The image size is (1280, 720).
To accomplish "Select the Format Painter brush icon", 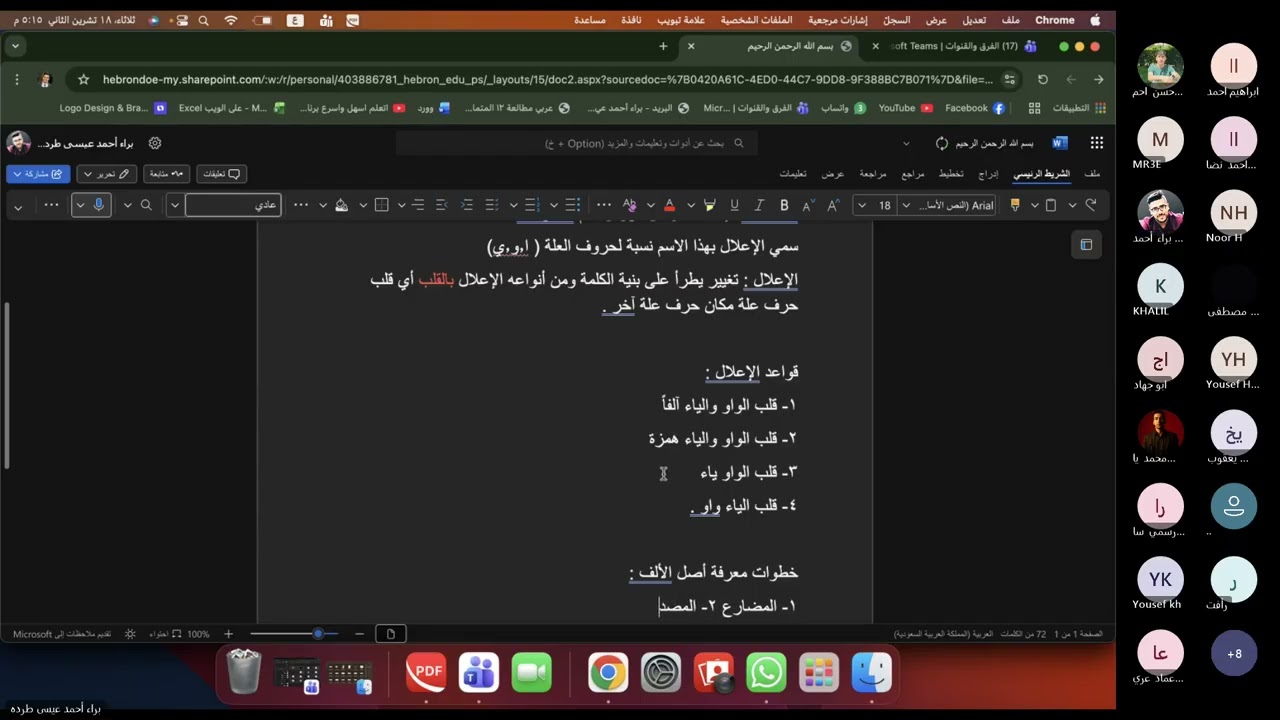I will pos(1015,205).
